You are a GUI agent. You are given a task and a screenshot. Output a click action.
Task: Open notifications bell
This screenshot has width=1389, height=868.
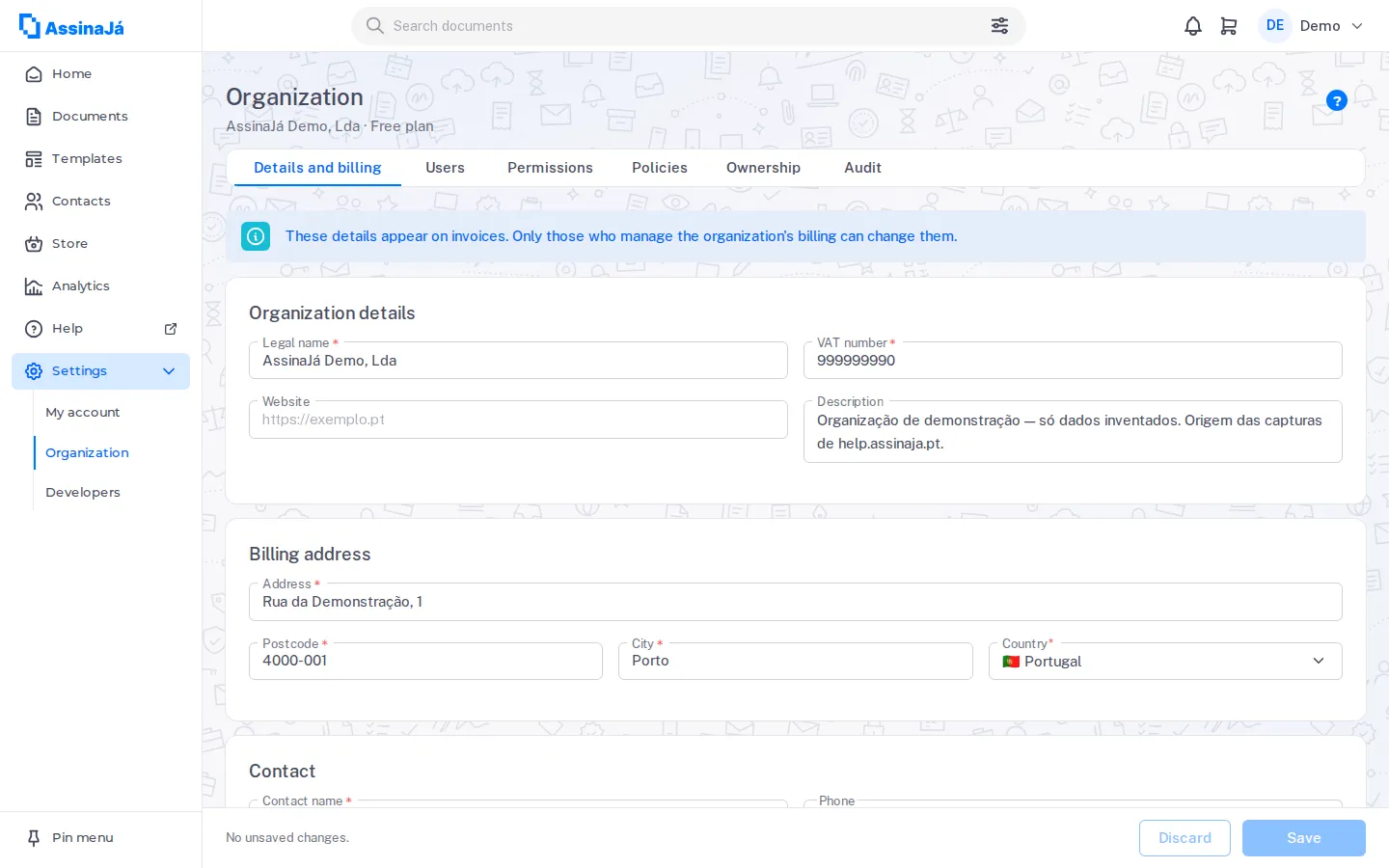point(1193,26)
